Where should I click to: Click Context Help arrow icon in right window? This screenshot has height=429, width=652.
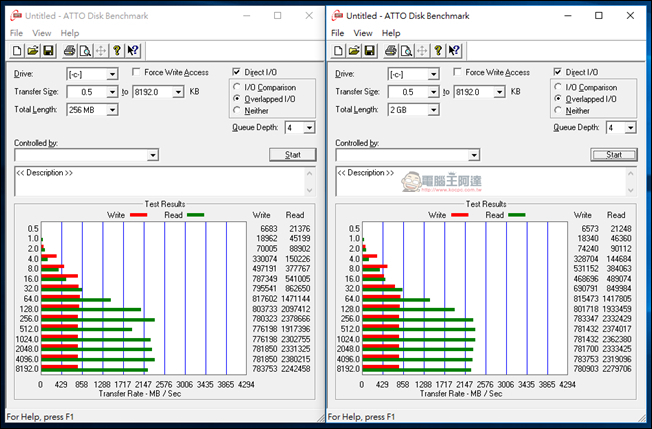pos(454,51)
